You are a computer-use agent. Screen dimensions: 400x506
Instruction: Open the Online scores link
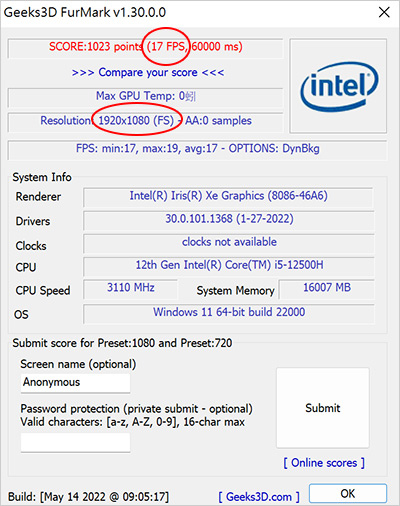click(324, 463)
